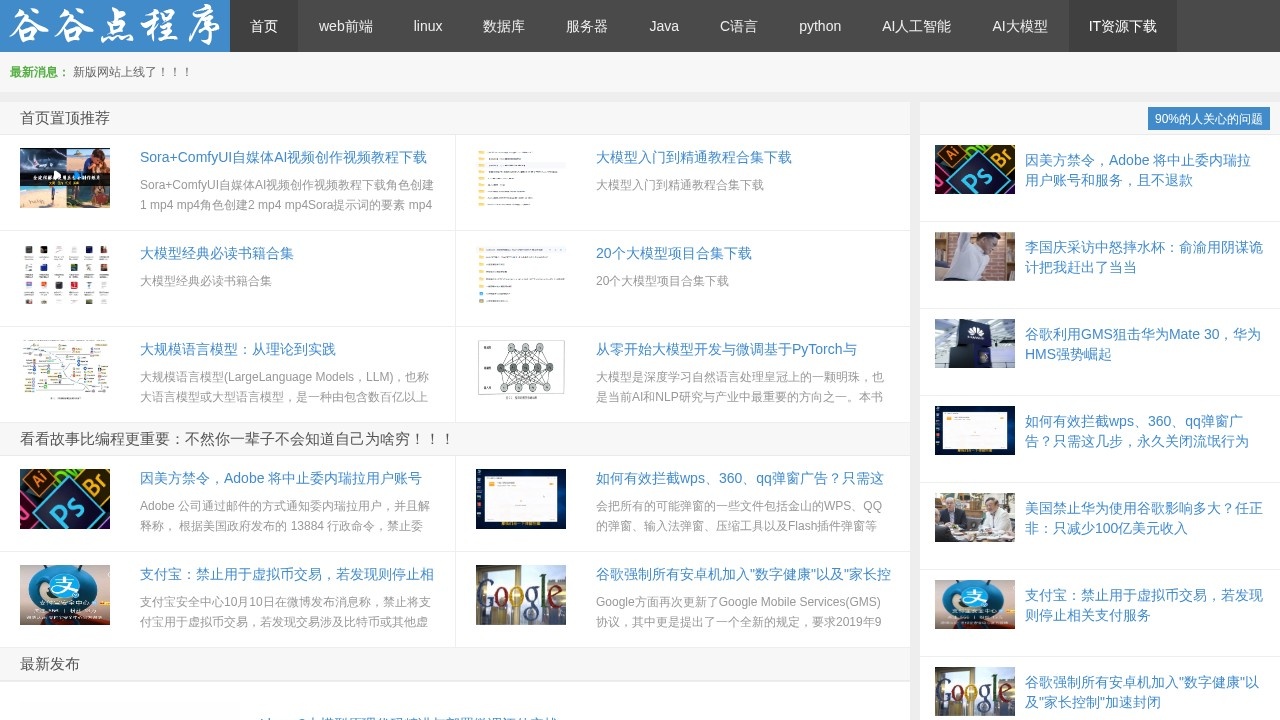The image size is (1280, 720).
Task: Click the 李国庆 interview thumbnail in sidebar
Action: click(975, 257)
